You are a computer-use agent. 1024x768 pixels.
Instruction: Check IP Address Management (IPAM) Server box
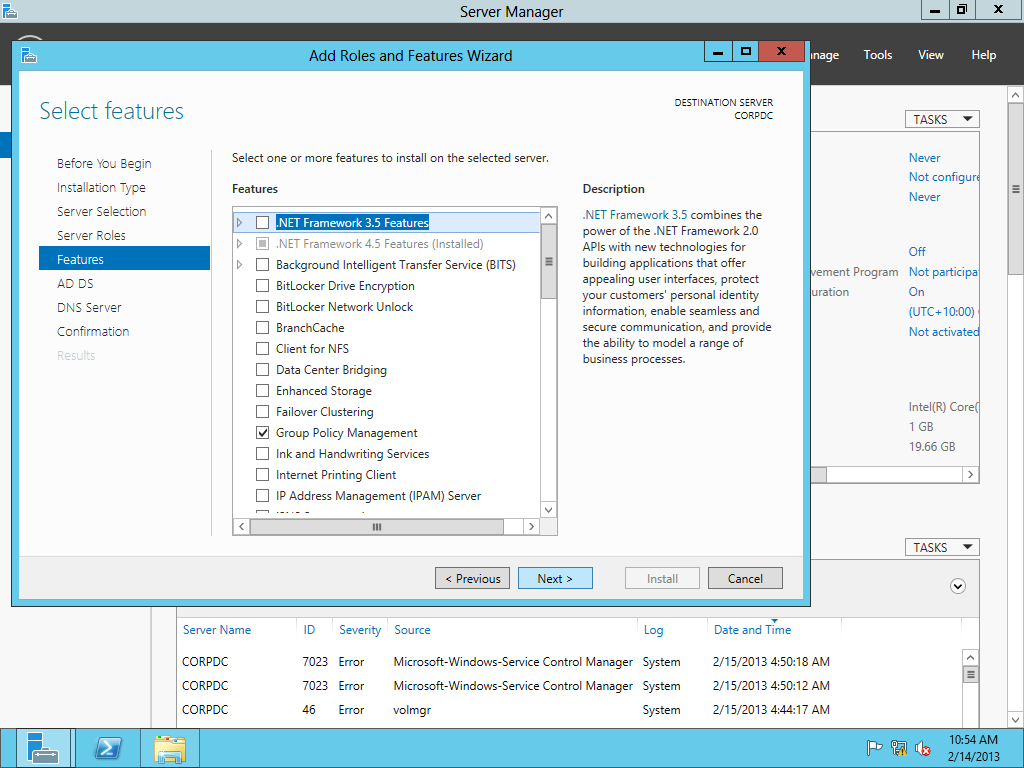263,495
